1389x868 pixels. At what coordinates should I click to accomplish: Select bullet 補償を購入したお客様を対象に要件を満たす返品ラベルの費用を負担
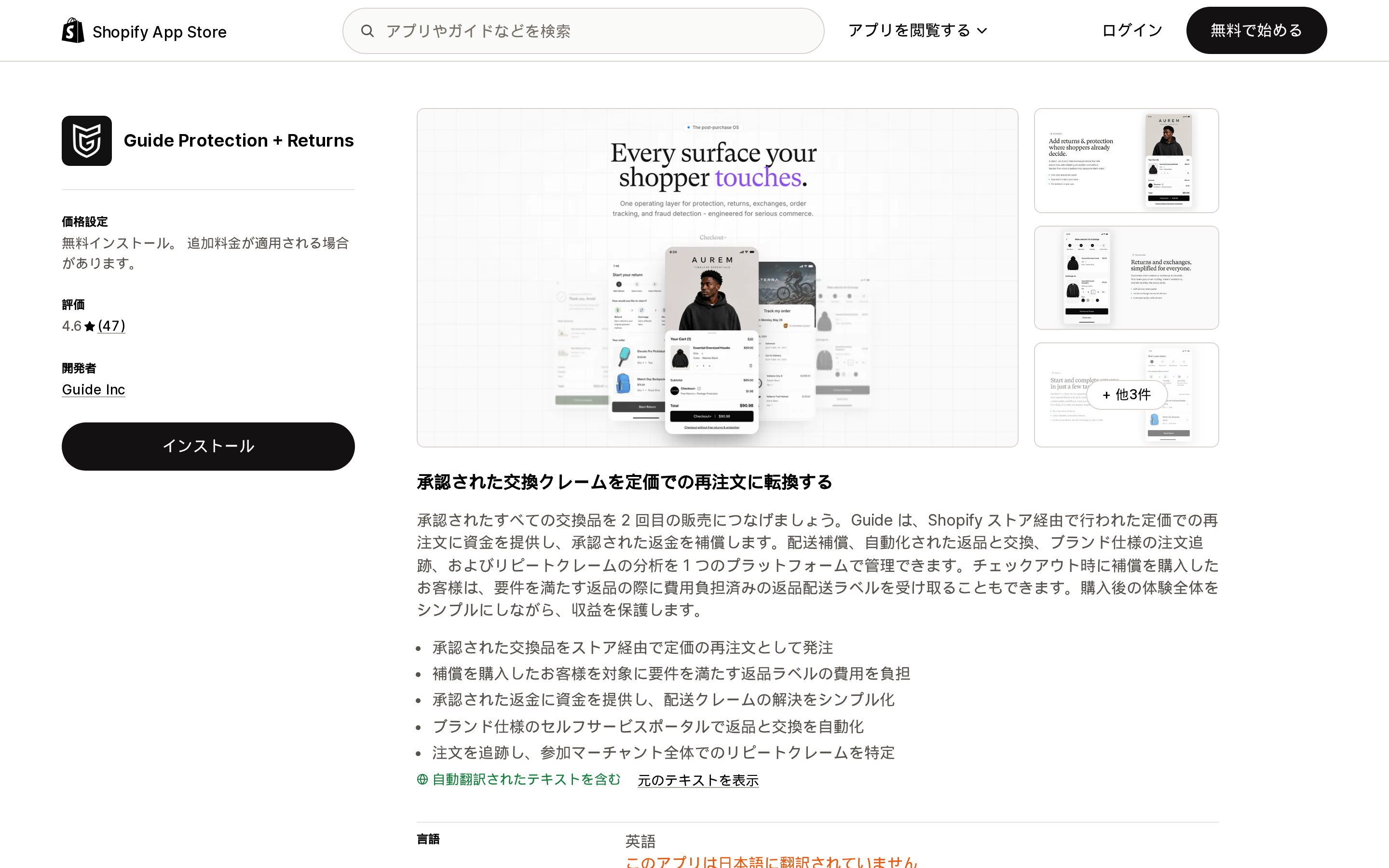click(671, 674)
